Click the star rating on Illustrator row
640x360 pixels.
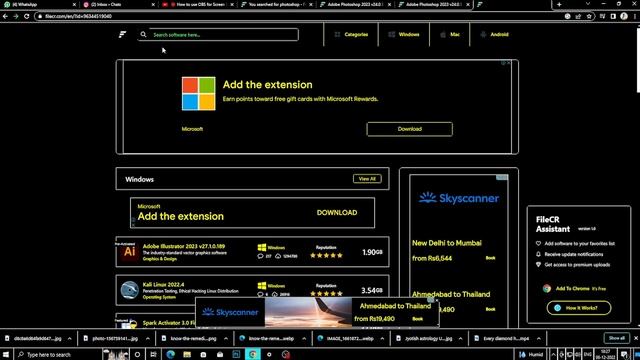(326, 256)
